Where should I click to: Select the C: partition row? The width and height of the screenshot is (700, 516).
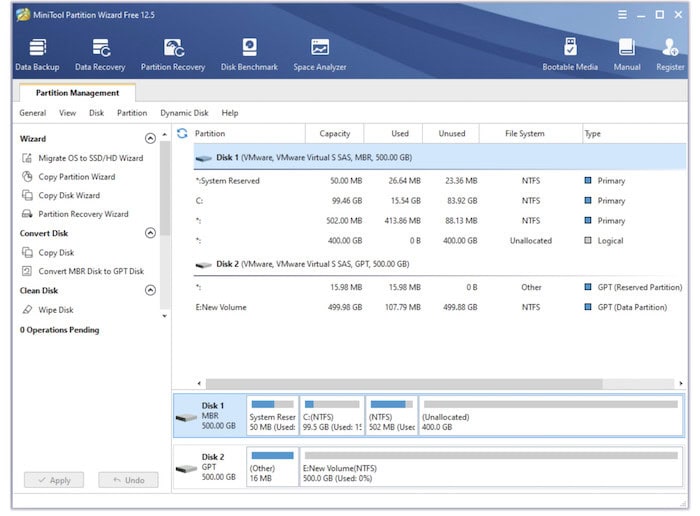(440, 201)
